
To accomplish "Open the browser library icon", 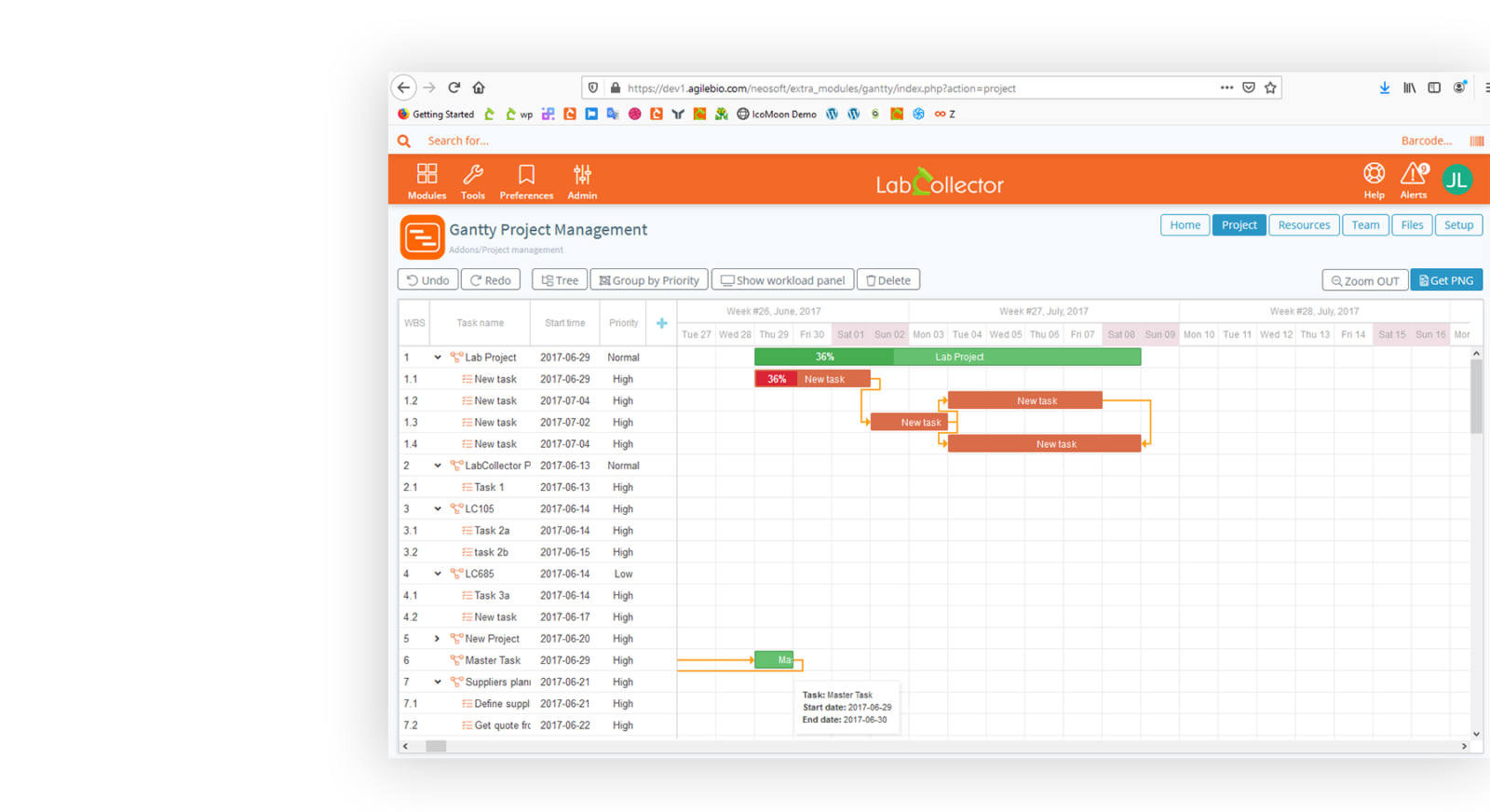I will coord(1410,88).
